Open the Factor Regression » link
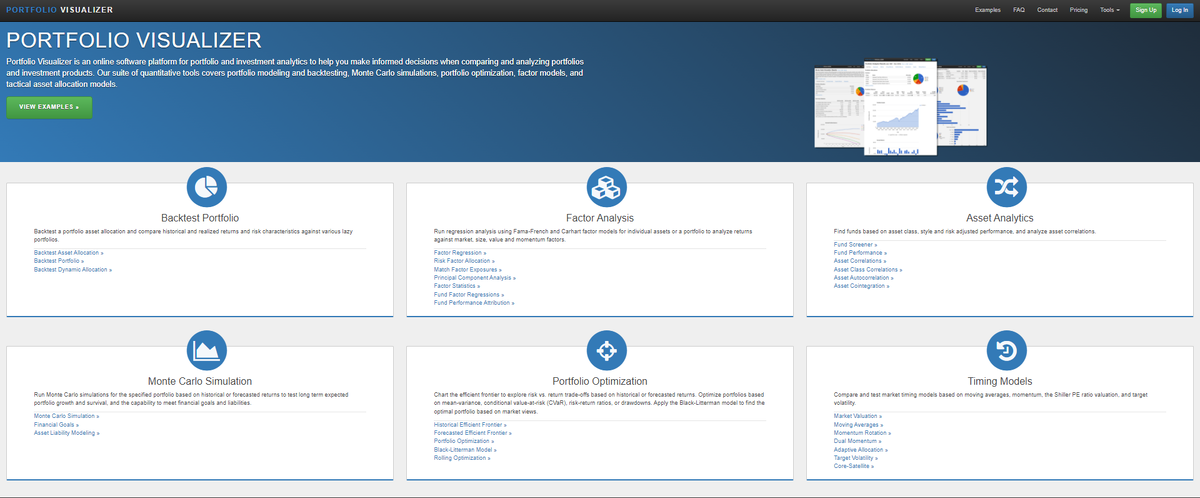The height and width of the screenshot is (498, 1200). pos(458,253)
